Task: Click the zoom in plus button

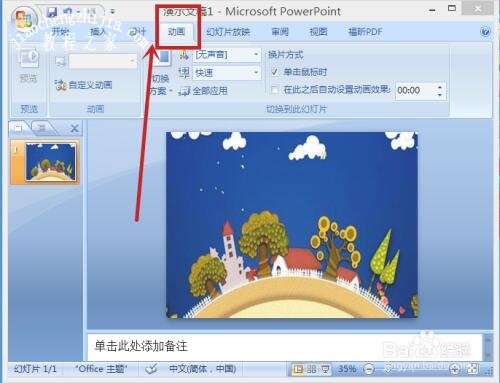Action: point(455,369)
